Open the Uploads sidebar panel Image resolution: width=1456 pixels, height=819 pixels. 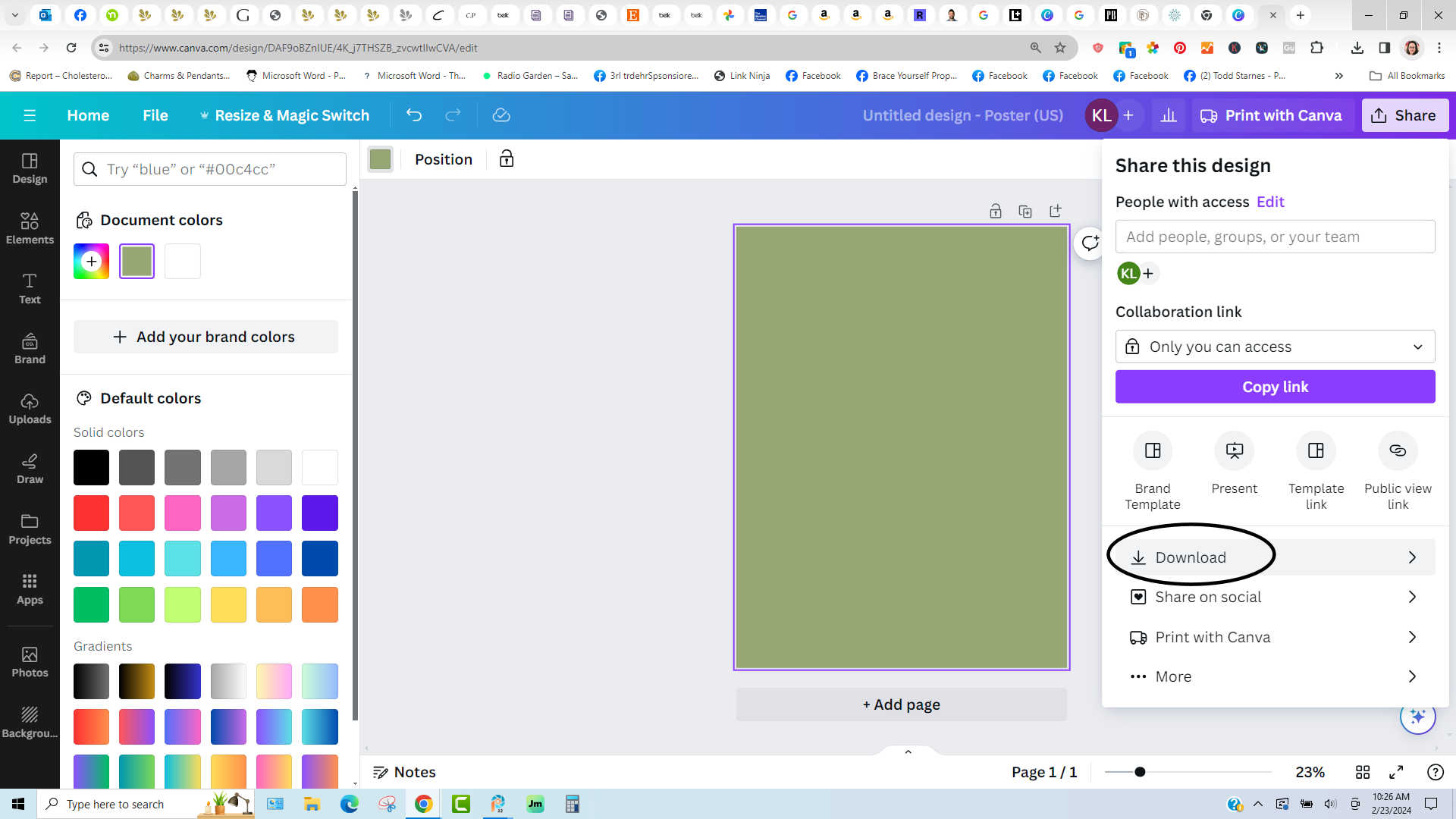coord(30,409)
